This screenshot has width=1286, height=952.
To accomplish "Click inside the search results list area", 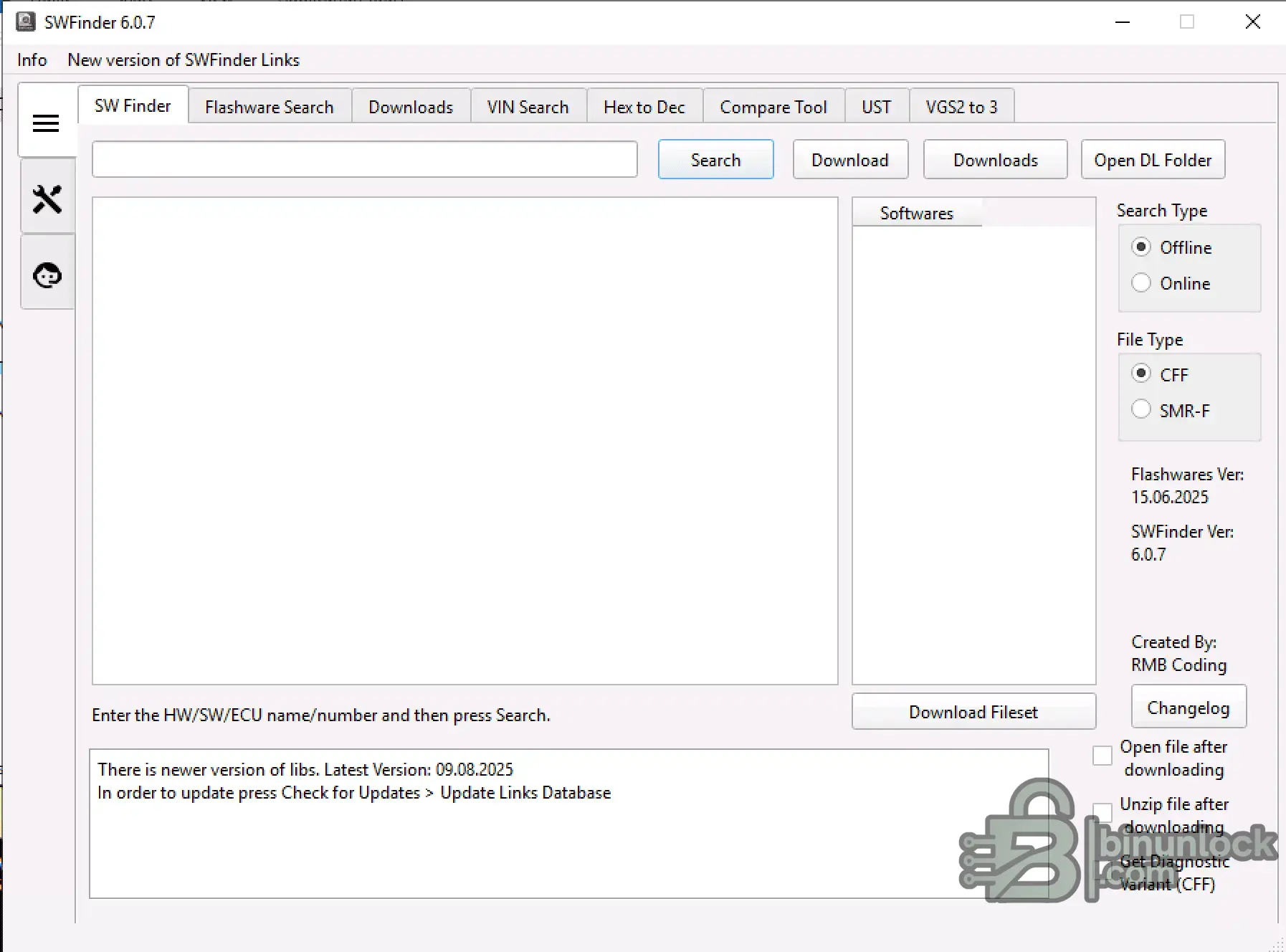I will [x=465, y=441].
